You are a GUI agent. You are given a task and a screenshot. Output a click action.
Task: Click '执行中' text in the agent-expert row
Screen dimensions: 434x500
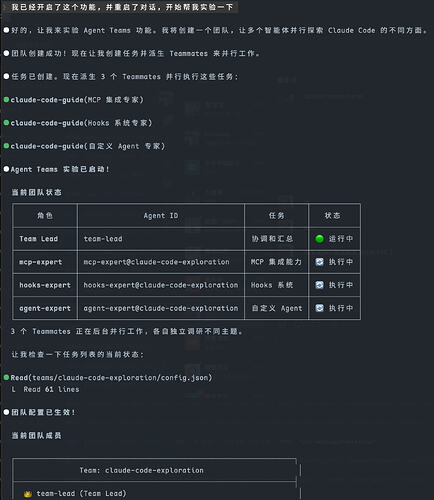click(341, 308)
